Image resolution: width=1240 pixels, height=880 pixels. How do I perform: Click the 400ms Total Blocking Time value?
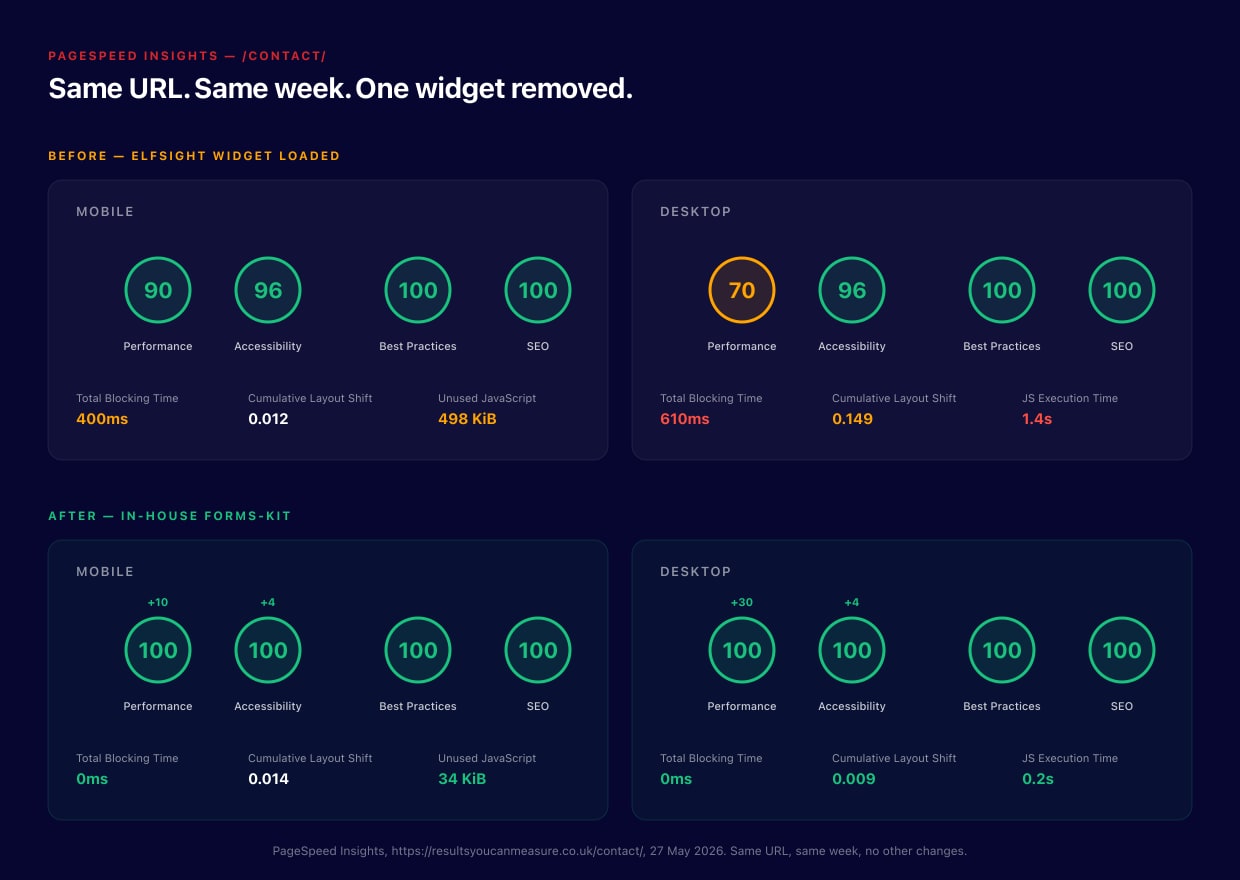click(102, 419)
